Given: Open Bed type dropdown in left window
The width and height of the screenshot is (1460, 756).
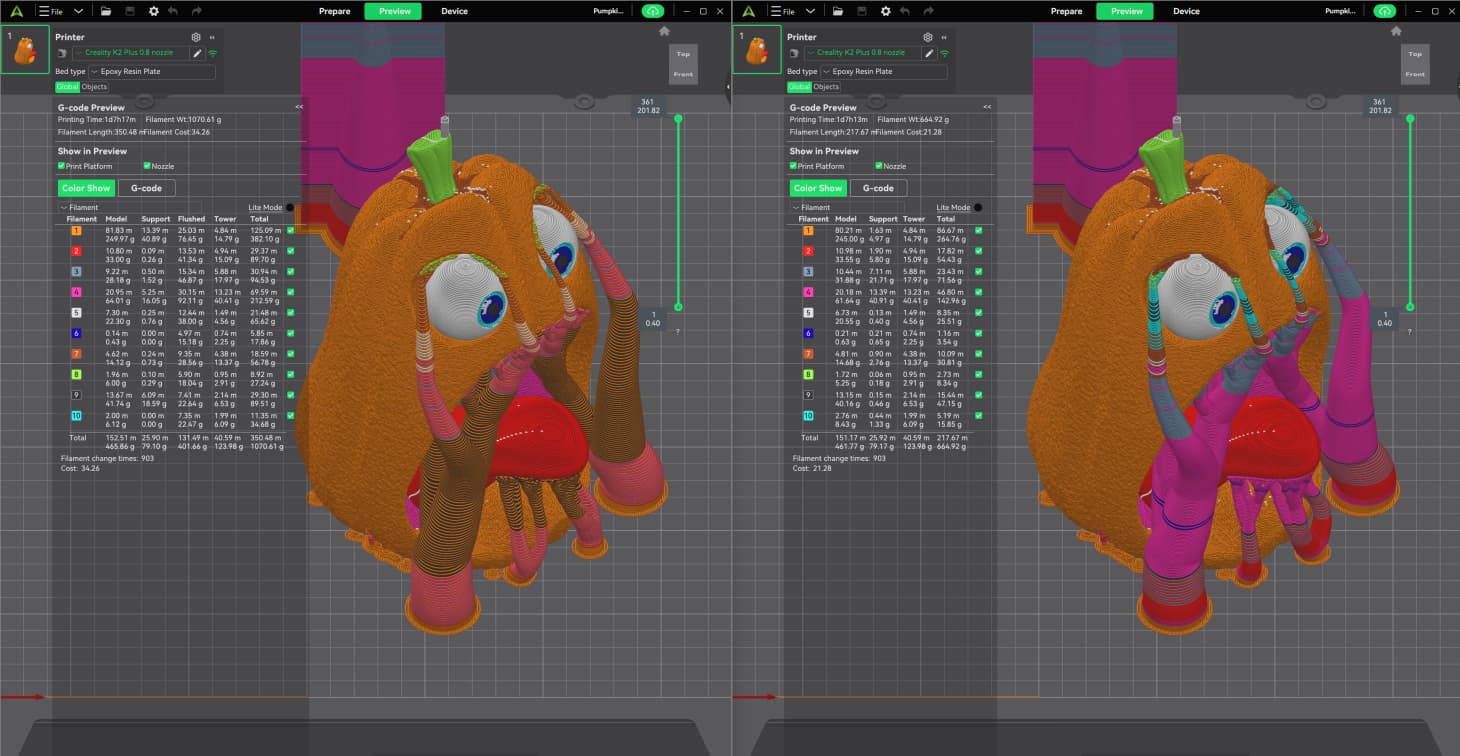Looking at the screenshot, I should pyautogui.click(x=152, y=72).
